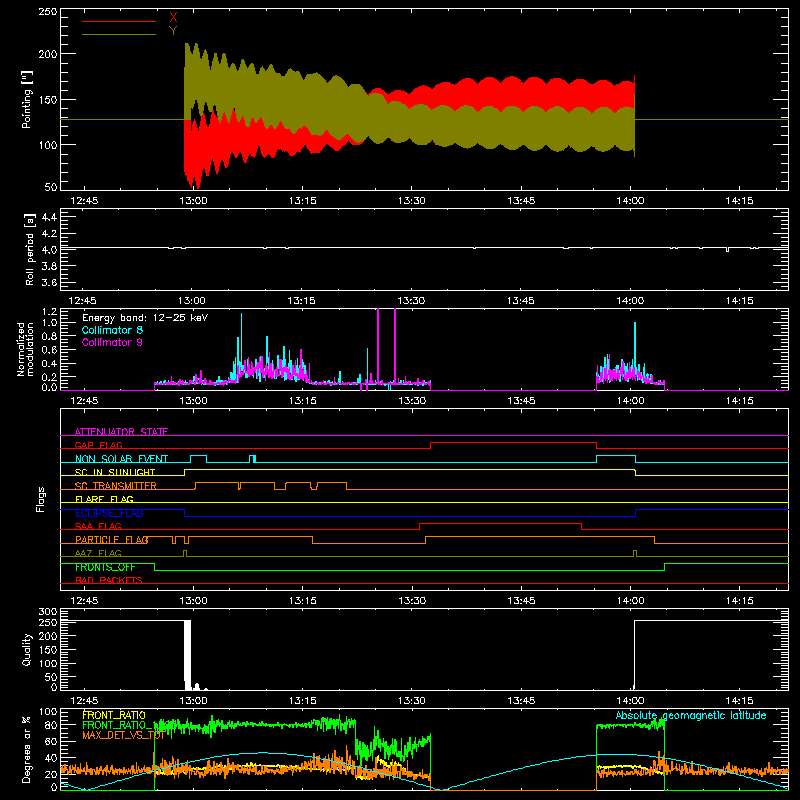Click the 250 tick on the Pointing axis
Viewport: 800px width, 800px height.
[47, 12]
